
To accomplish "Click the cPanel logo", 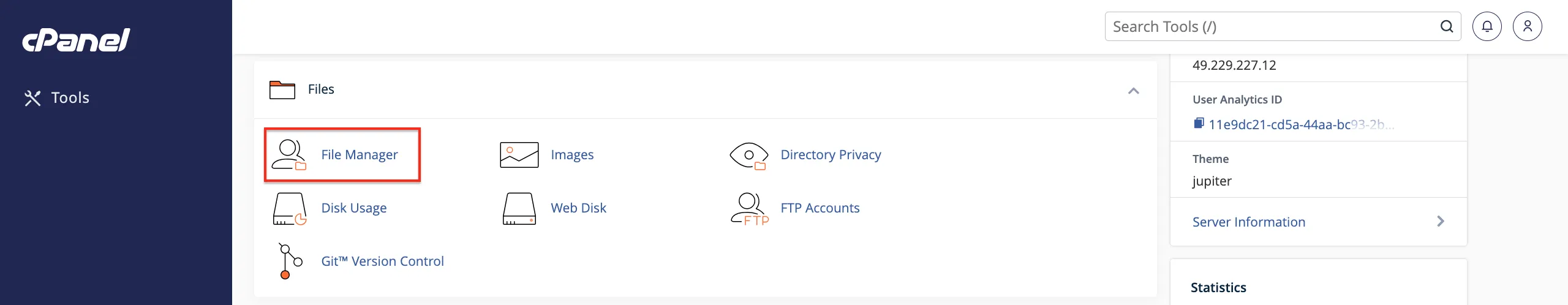I will (x=77, y=40).
